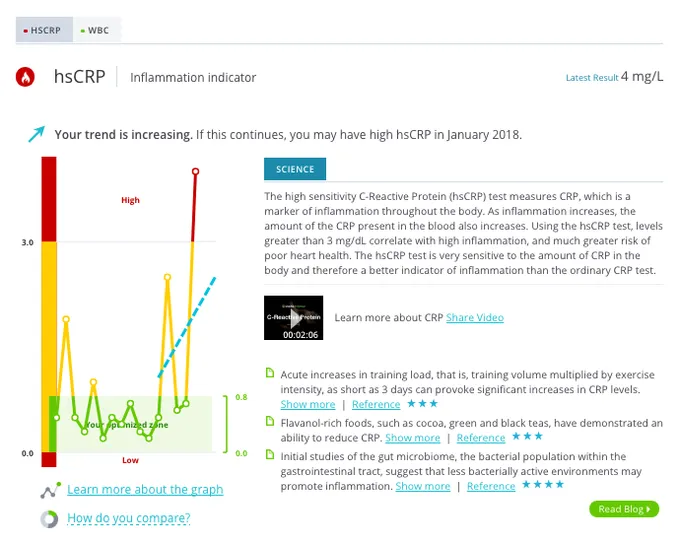Click How do you compare link
This screenshot has width=680, height=541.
point(128,518)
